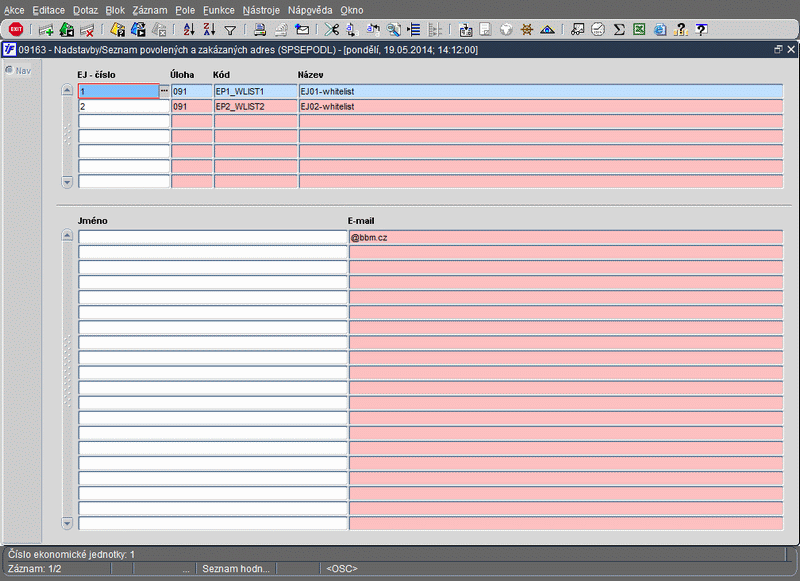Click the Internet Explorer browser icon
Viewport: 800px width, 581px height.
pos(660,30)
